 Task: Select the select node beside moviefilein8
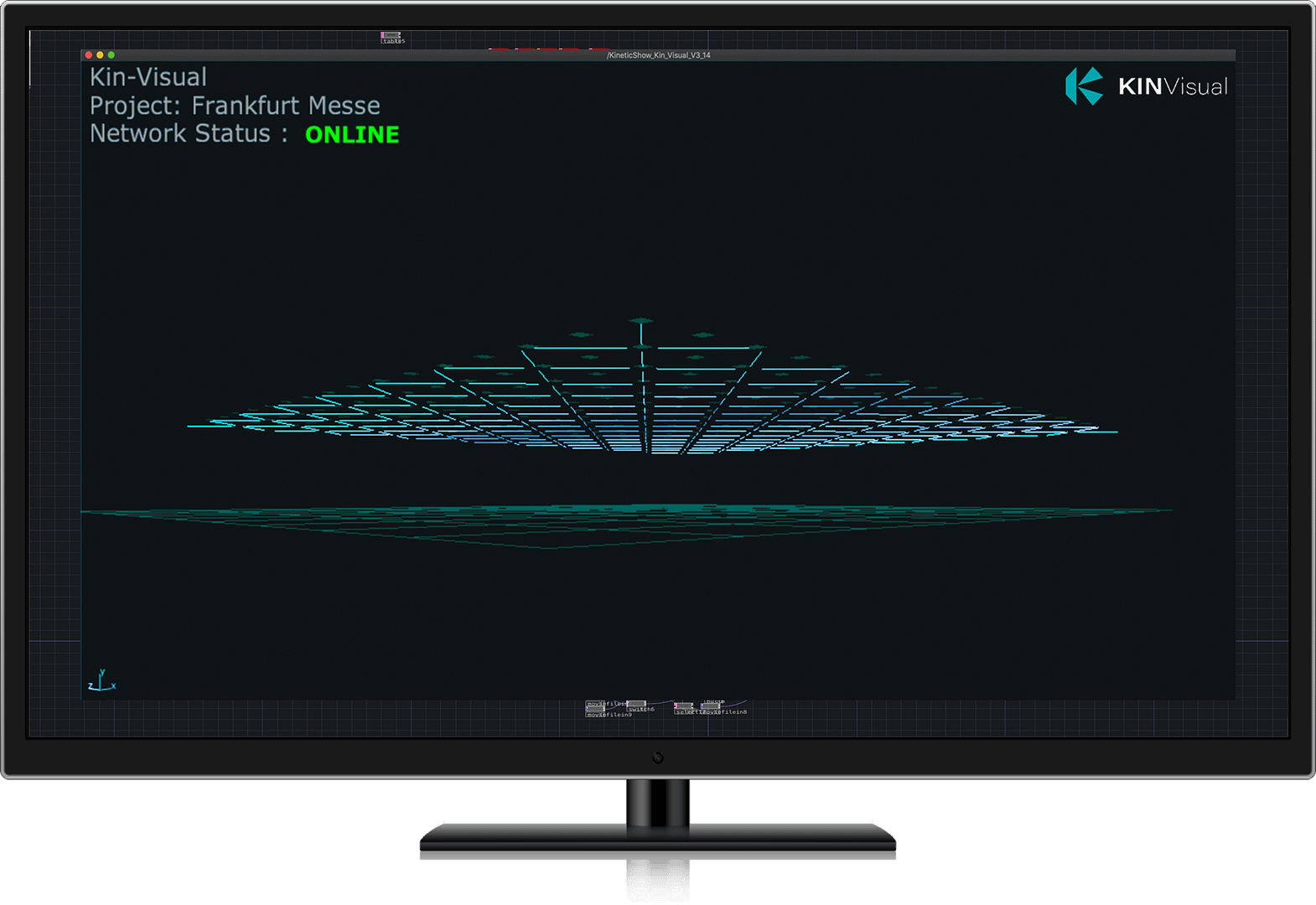coord(684,707)
